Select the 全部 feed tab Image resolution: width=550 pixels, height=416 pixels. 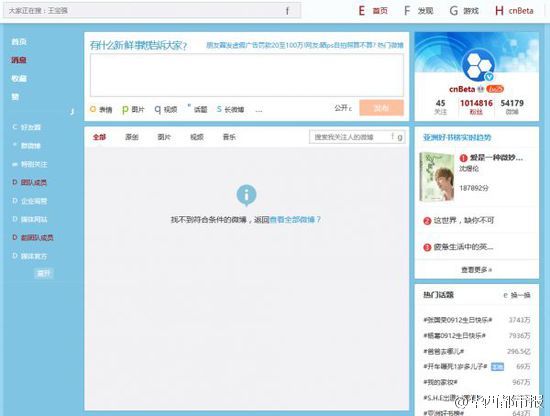99,137
